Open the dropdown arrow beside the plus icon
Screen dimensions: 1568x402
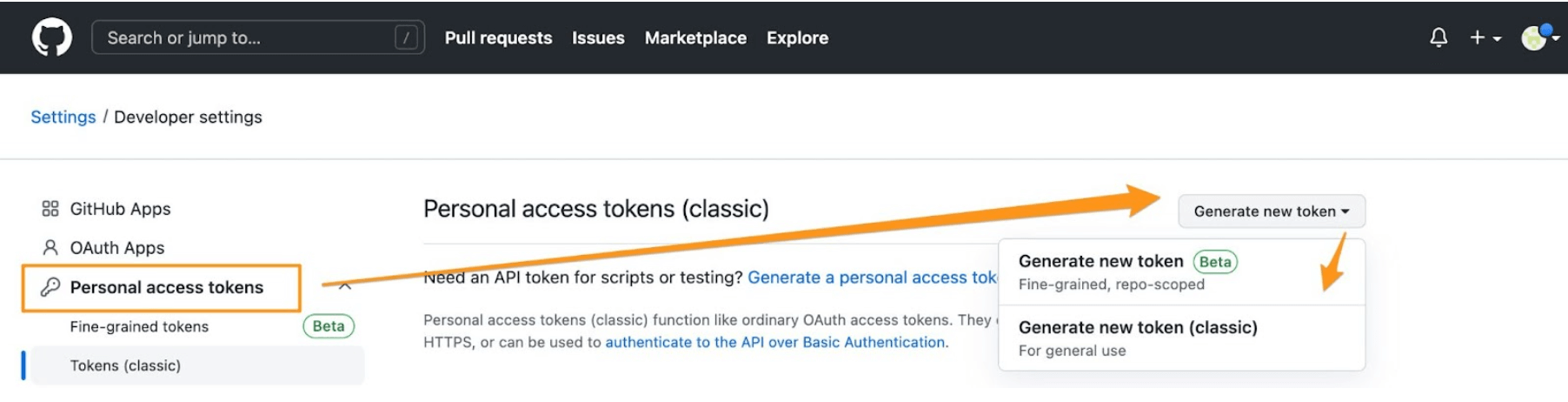1497,39
